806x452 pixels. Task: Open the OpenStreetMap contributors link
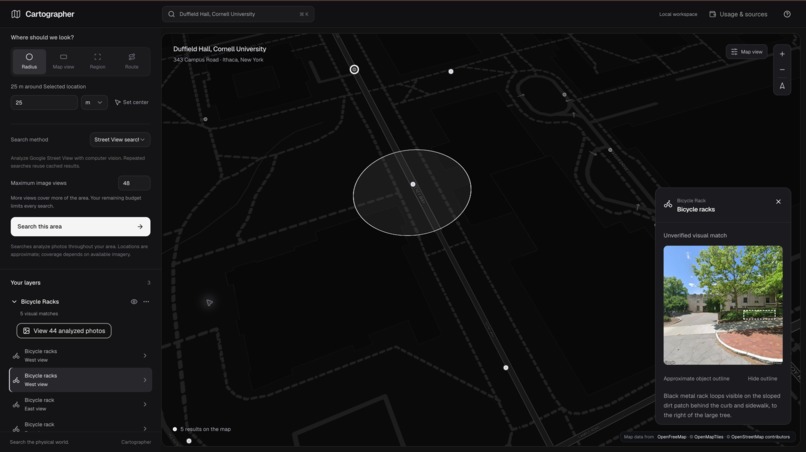tap(758, 437)
